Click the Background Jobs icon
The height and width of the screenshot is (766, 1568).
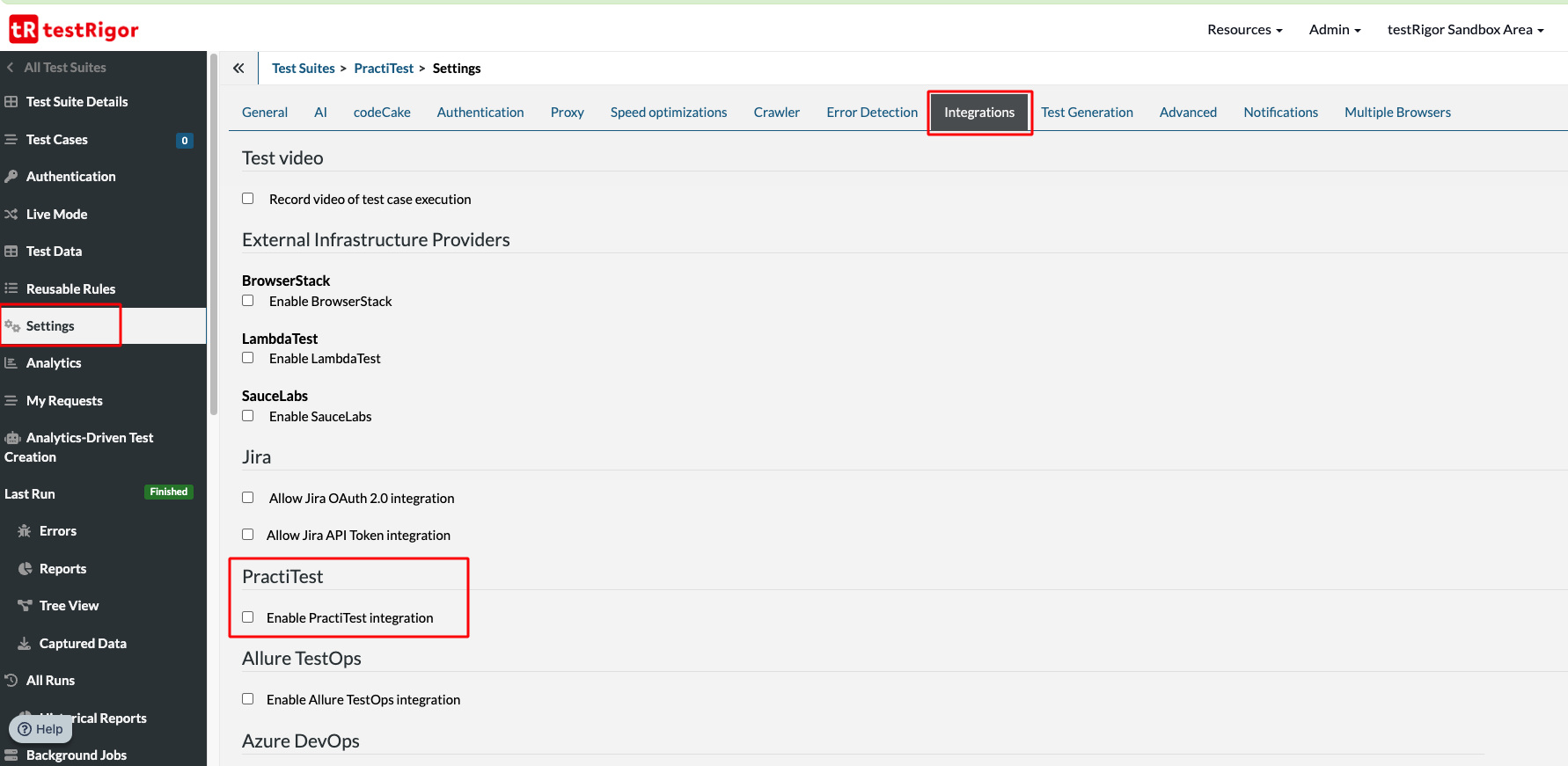(x=11, y=755)
